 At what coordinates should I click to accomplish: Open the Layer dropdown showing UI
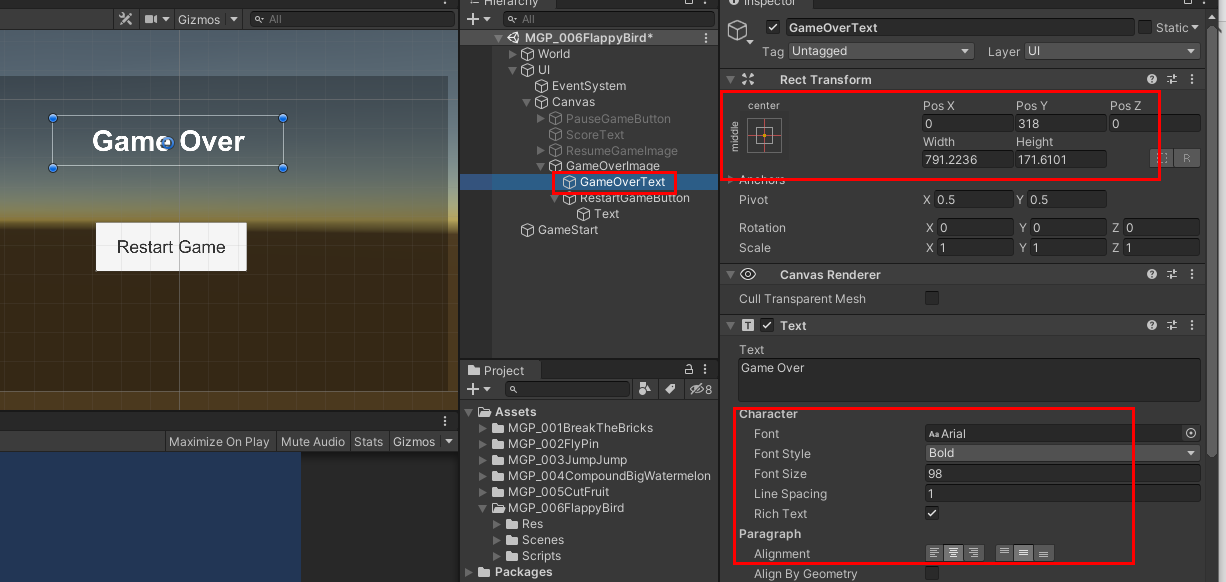[x=1112, y=51]
